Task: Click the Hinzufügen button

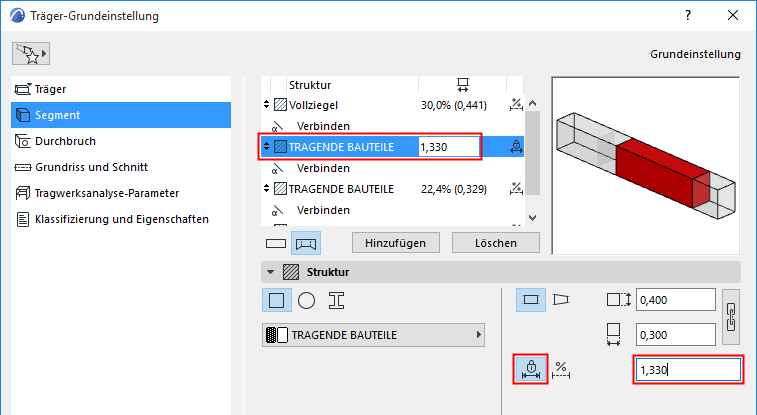Action: [x=396, y=243]
